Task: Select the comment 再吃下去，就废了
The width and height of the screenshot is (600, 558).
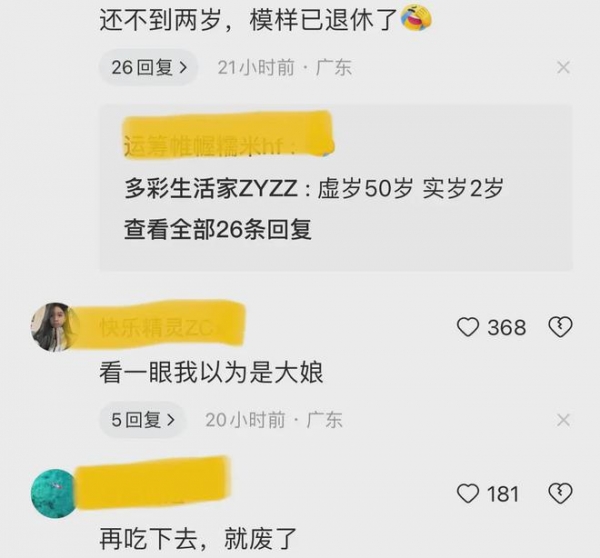Action: [198, 538]
